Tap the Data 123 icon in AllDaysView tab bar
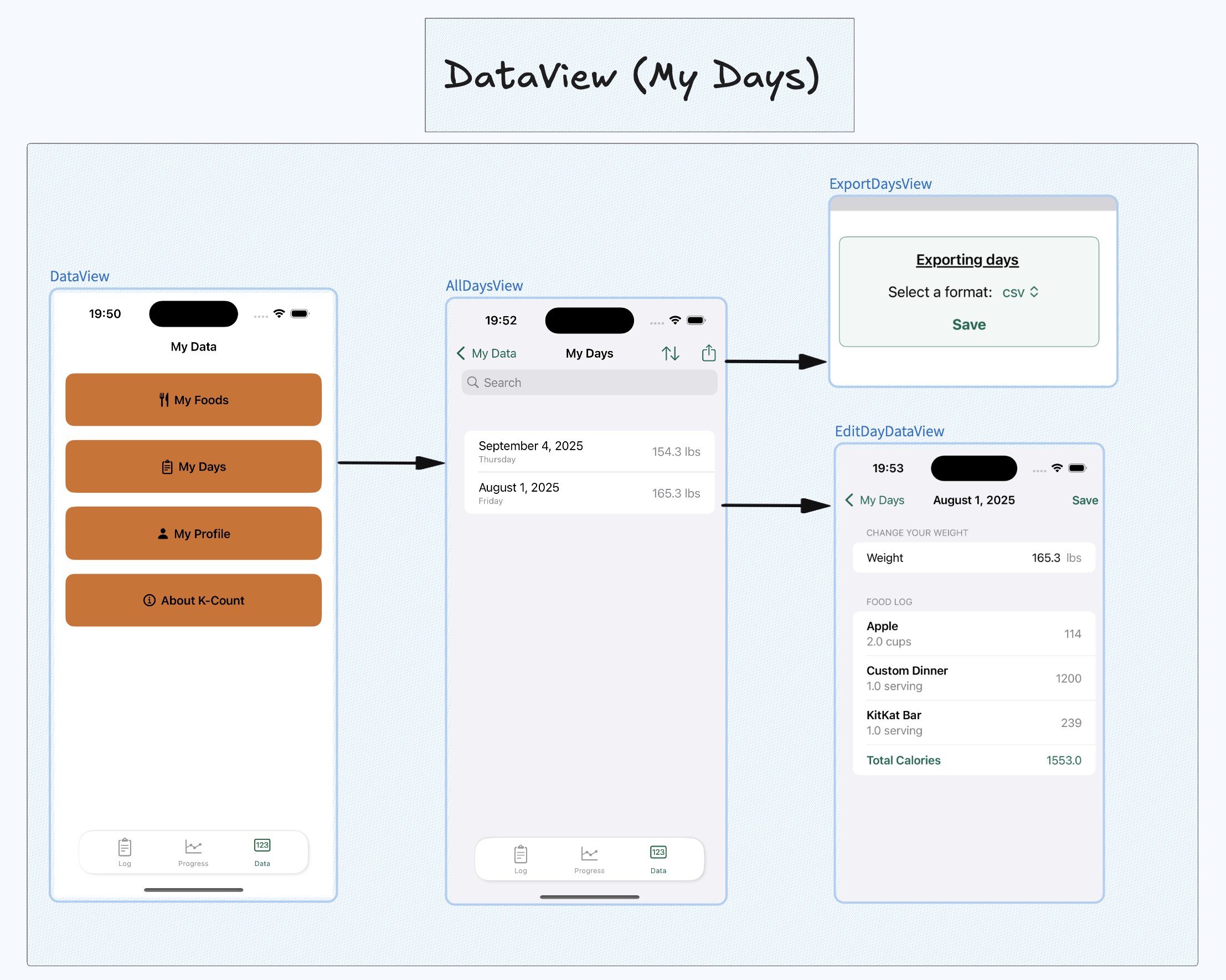This screenshot has width=1226, height=980. pos(658,853)
